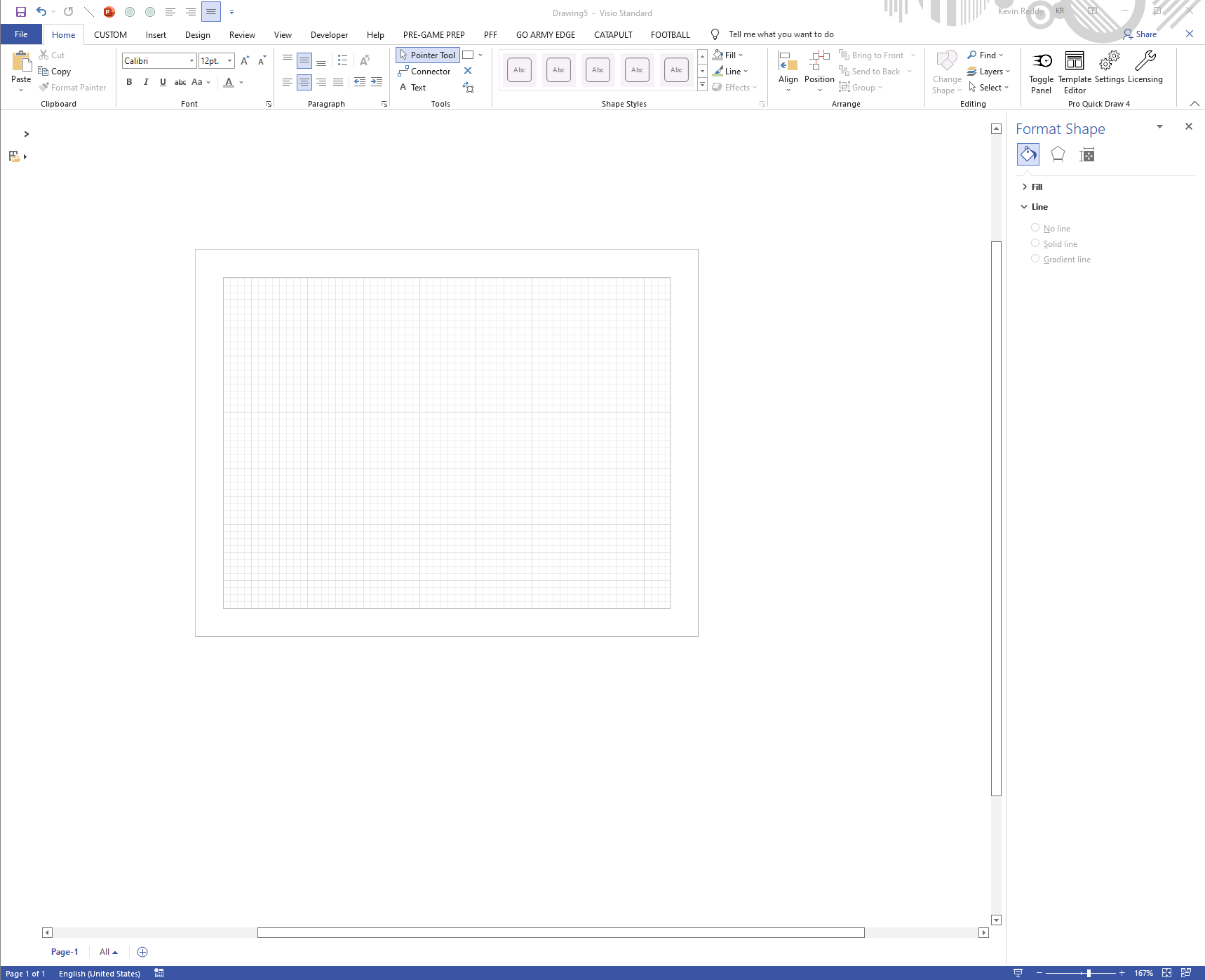Decrease font size with shrink icon
This screenshot has width=1205, height=980.
(262, 61)
